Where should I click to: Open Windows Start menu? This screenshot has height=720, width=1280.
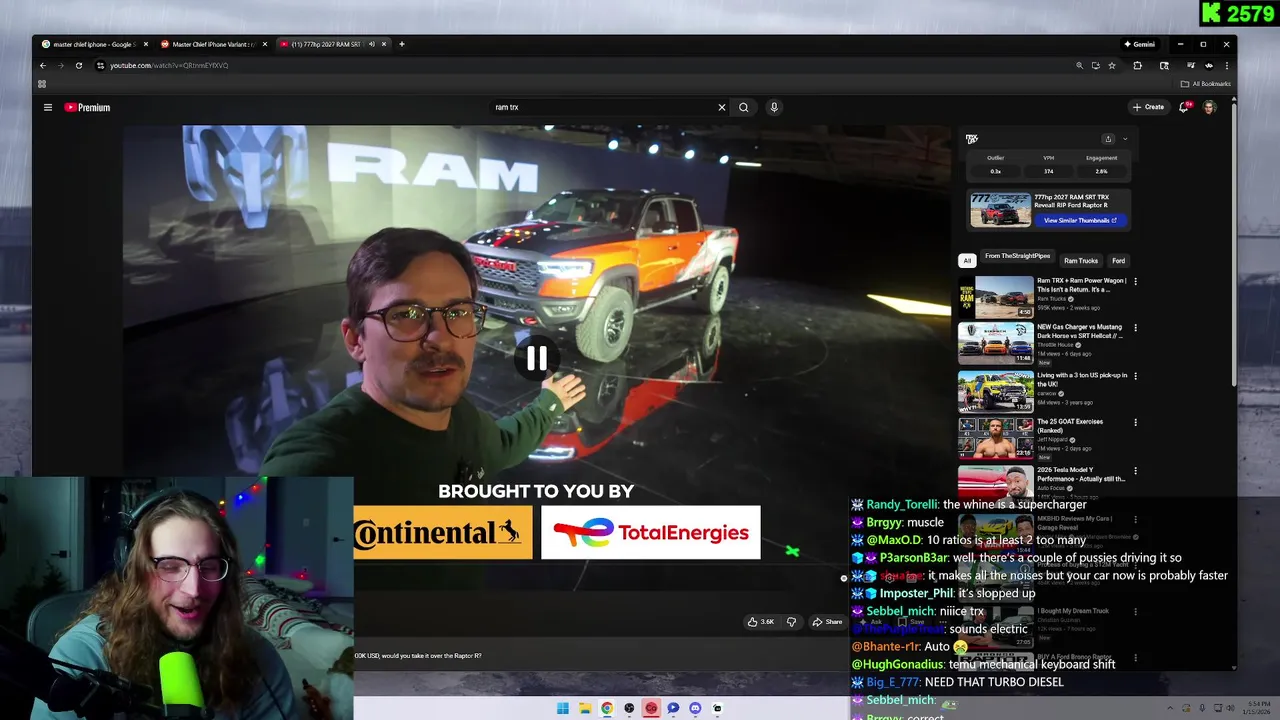coord(563,708)
